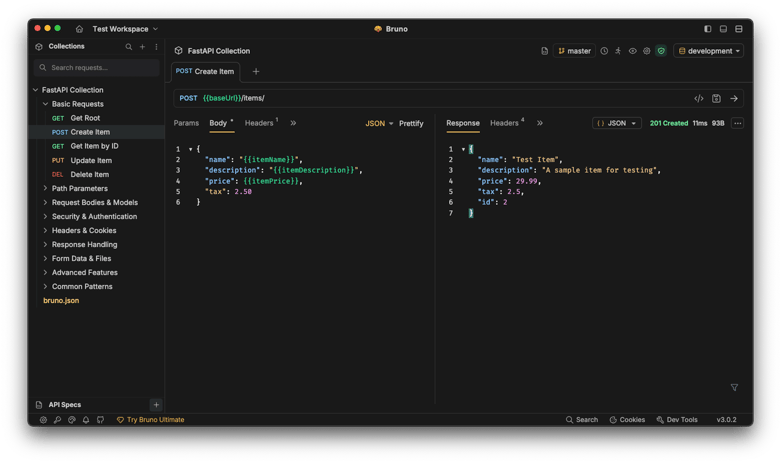Open response actions ellipsis menu
Screen dimensions: 781x463
point(738,123)
